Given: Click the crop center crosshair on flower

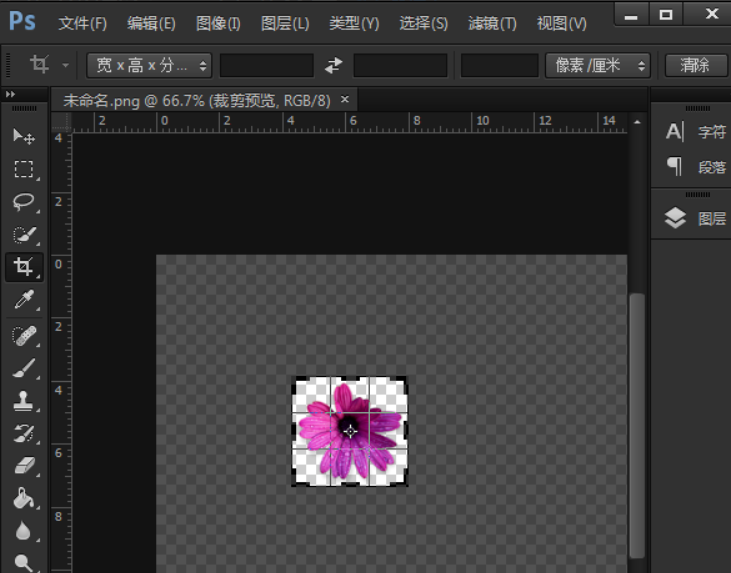Looking at the screenshot, I should [351, 432].
